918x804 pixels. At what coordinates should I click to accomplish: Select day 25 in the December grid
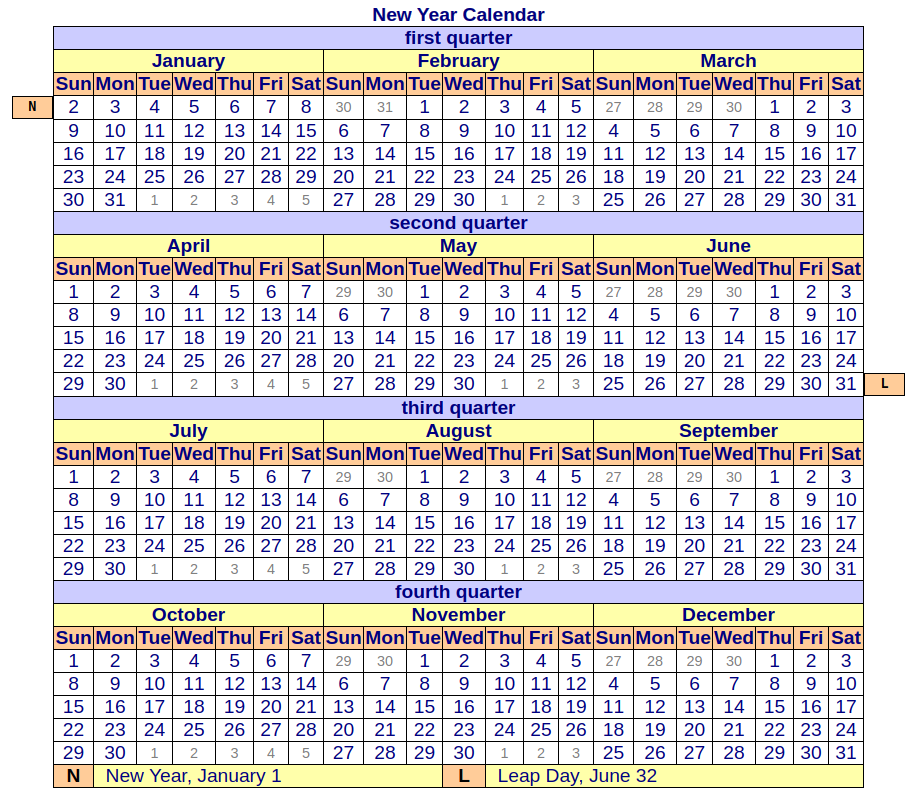[614, 752]
